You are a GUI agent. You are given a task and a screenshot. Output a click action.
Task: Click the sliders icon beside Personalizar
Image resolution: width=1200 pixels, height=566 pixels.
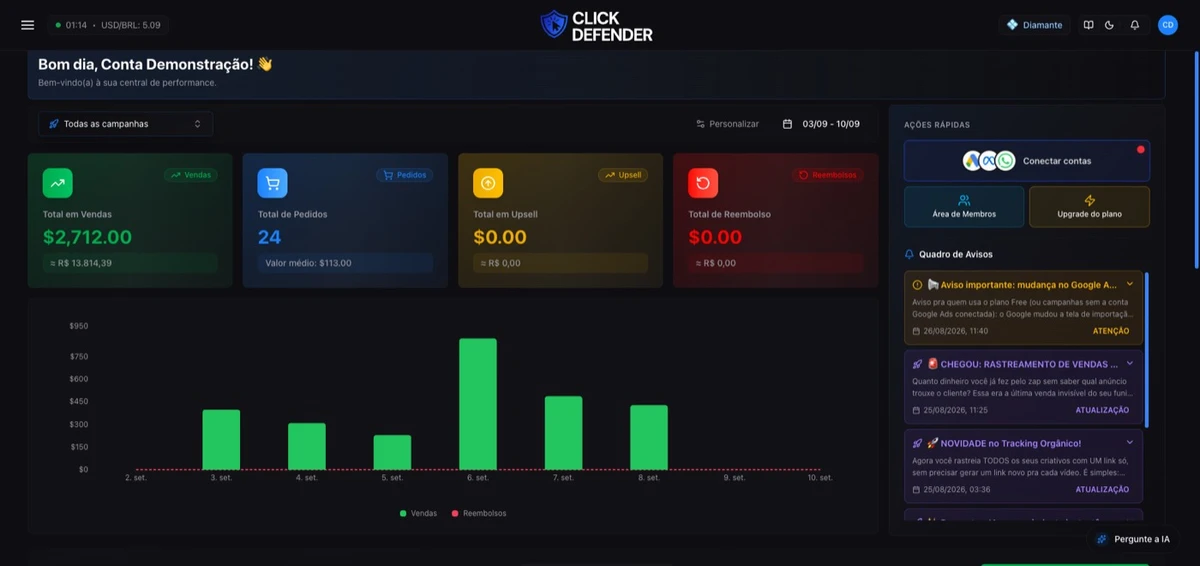701,124
